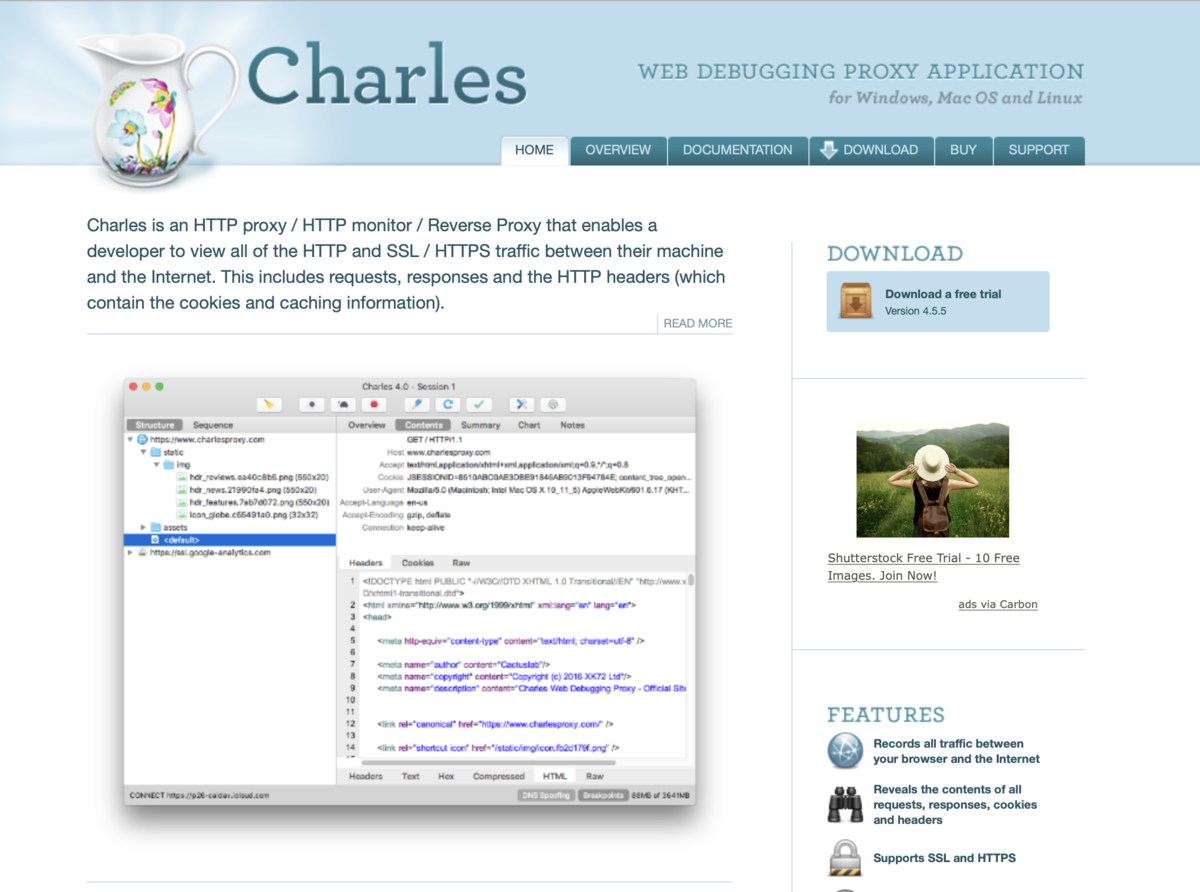Toggle the Breakpoints status button

click(602, 796)
